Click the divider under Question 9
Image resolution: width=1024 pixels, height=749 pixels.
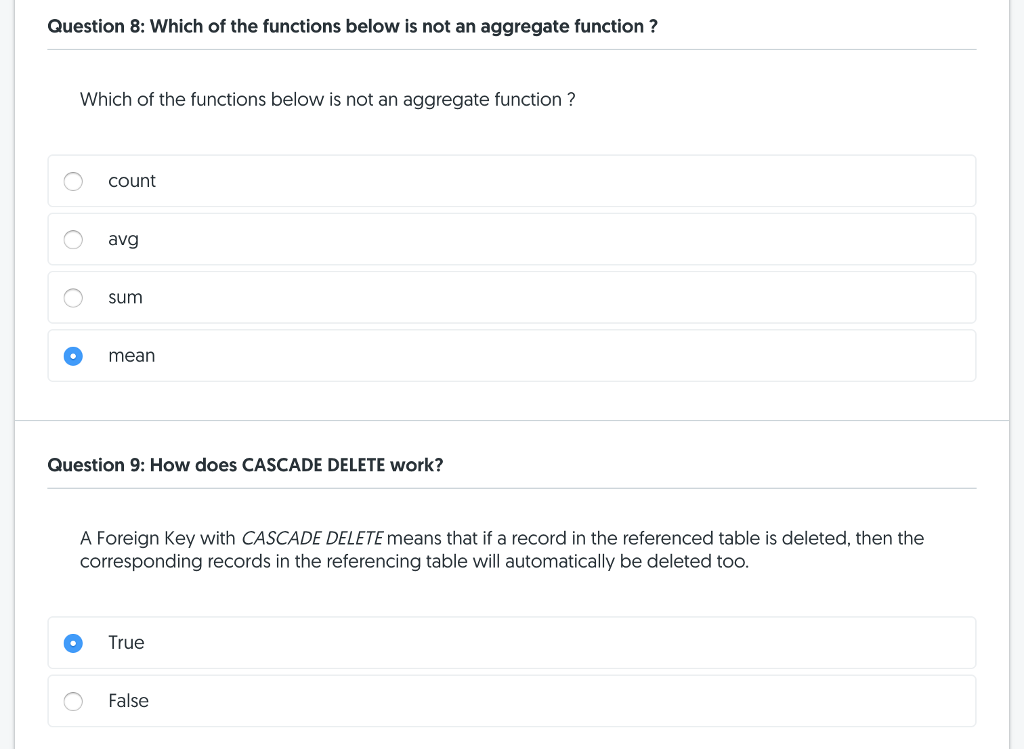[512, 488]
